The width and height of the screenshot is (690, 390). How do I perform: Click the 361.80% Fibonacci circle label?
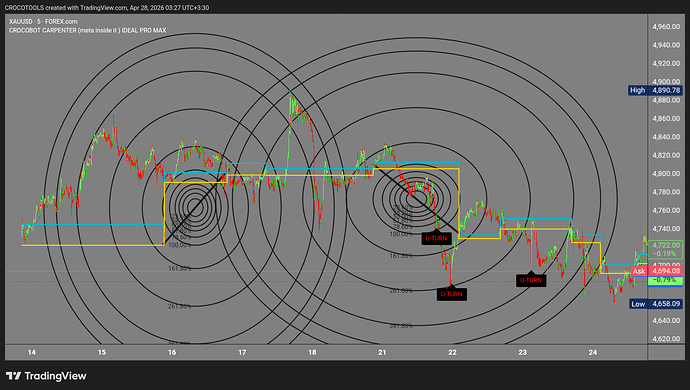(x=401, y=326)
